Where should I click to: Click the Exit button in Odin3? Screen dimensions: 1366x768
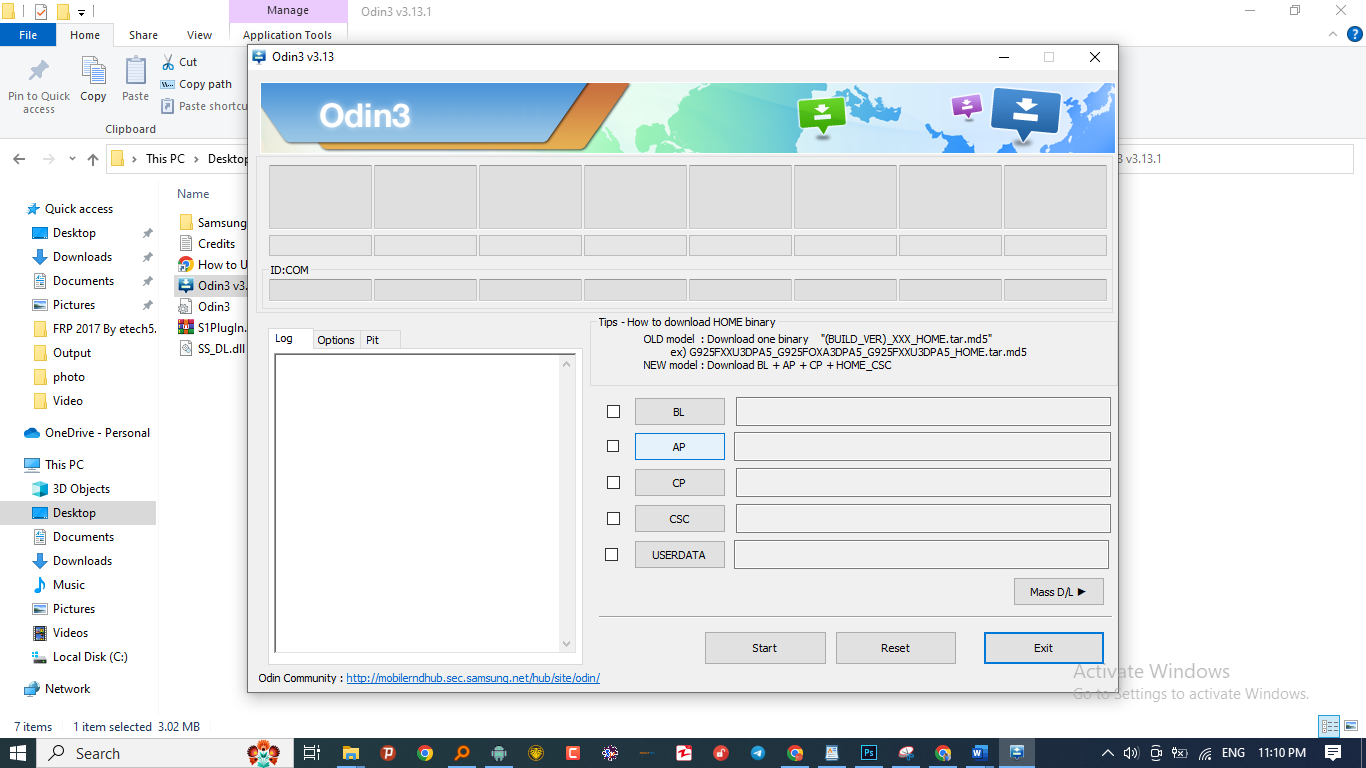point(1043,648)
